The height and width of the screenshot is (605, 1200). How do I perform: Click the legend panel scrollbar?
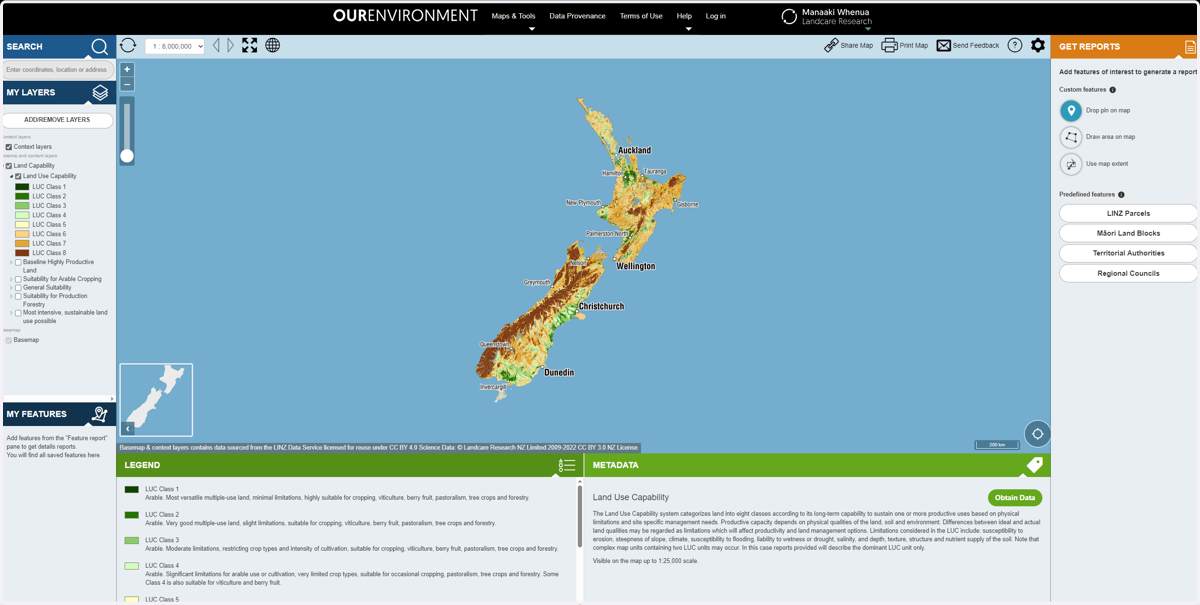coord(580,517)
